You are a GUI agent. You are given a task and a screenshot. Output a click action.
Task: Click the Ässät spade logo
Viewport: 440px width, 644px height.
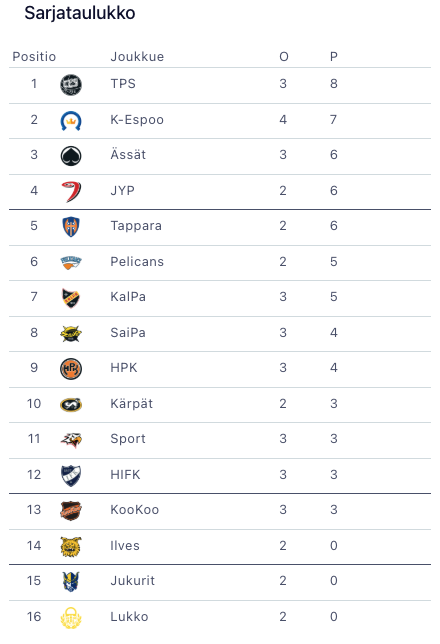71,156
